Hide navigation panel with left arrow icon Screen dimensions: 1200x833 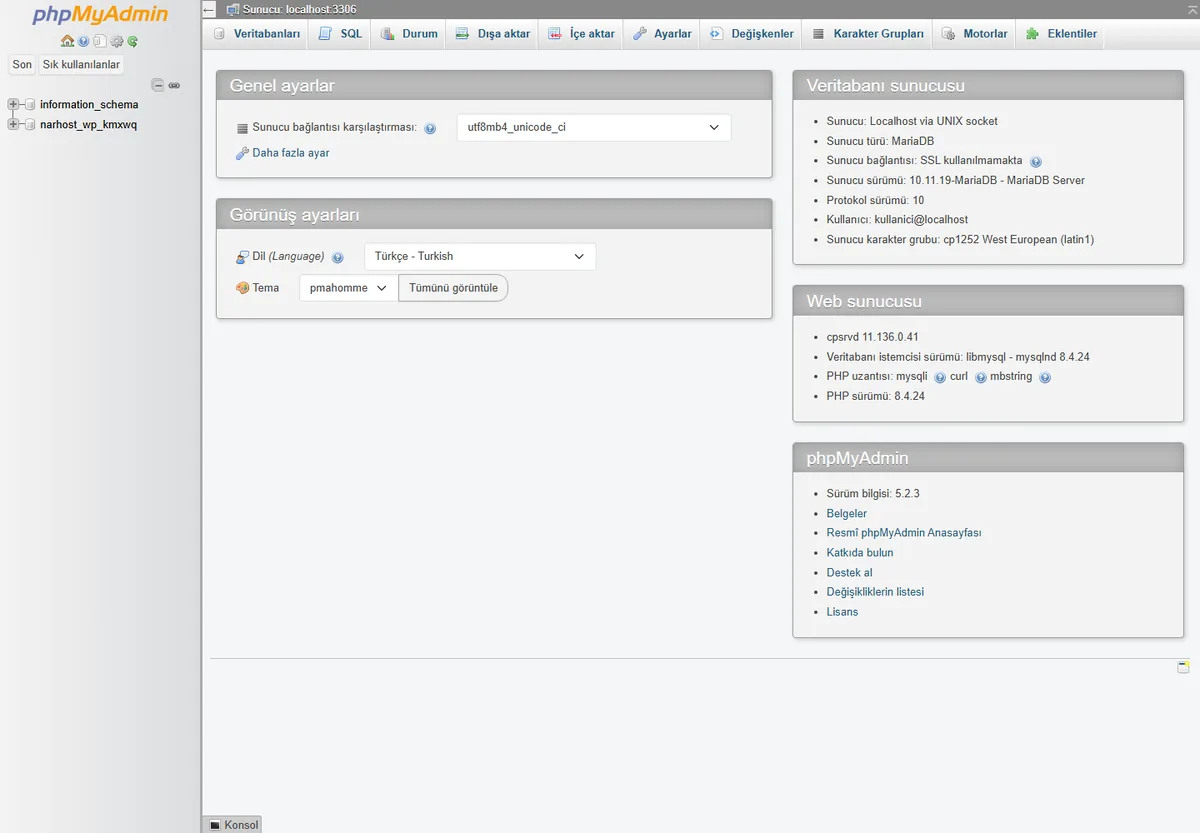(209, 10)
